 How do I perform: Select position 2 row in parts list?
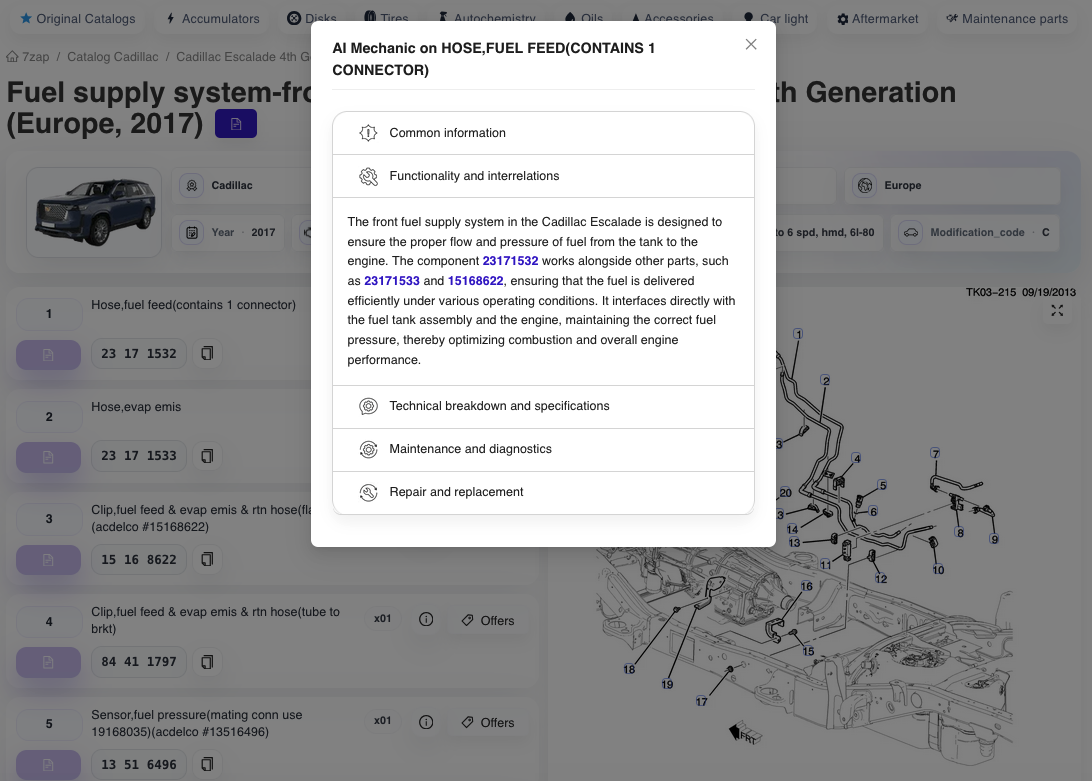49,417
